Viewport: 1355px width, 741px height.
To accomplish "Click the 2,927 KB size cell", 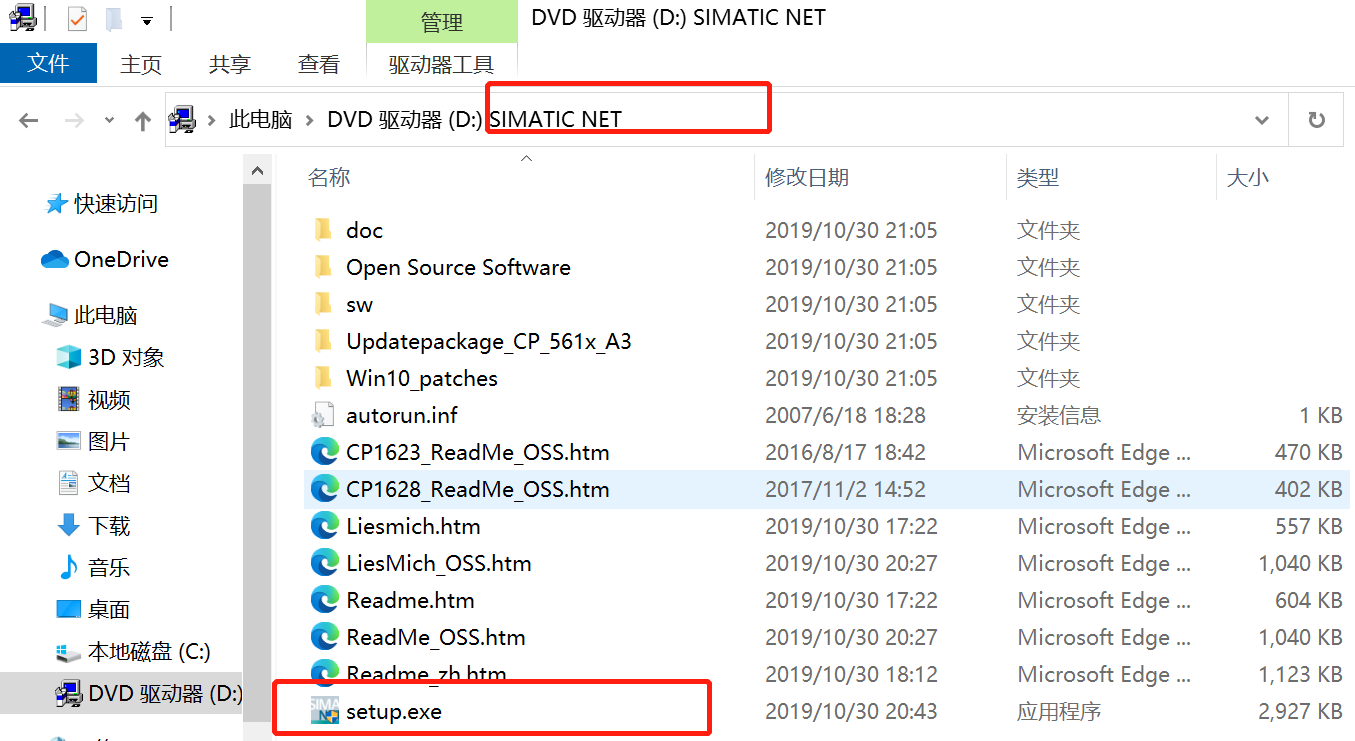I will pyautogui.click(x=1300, y=712).
